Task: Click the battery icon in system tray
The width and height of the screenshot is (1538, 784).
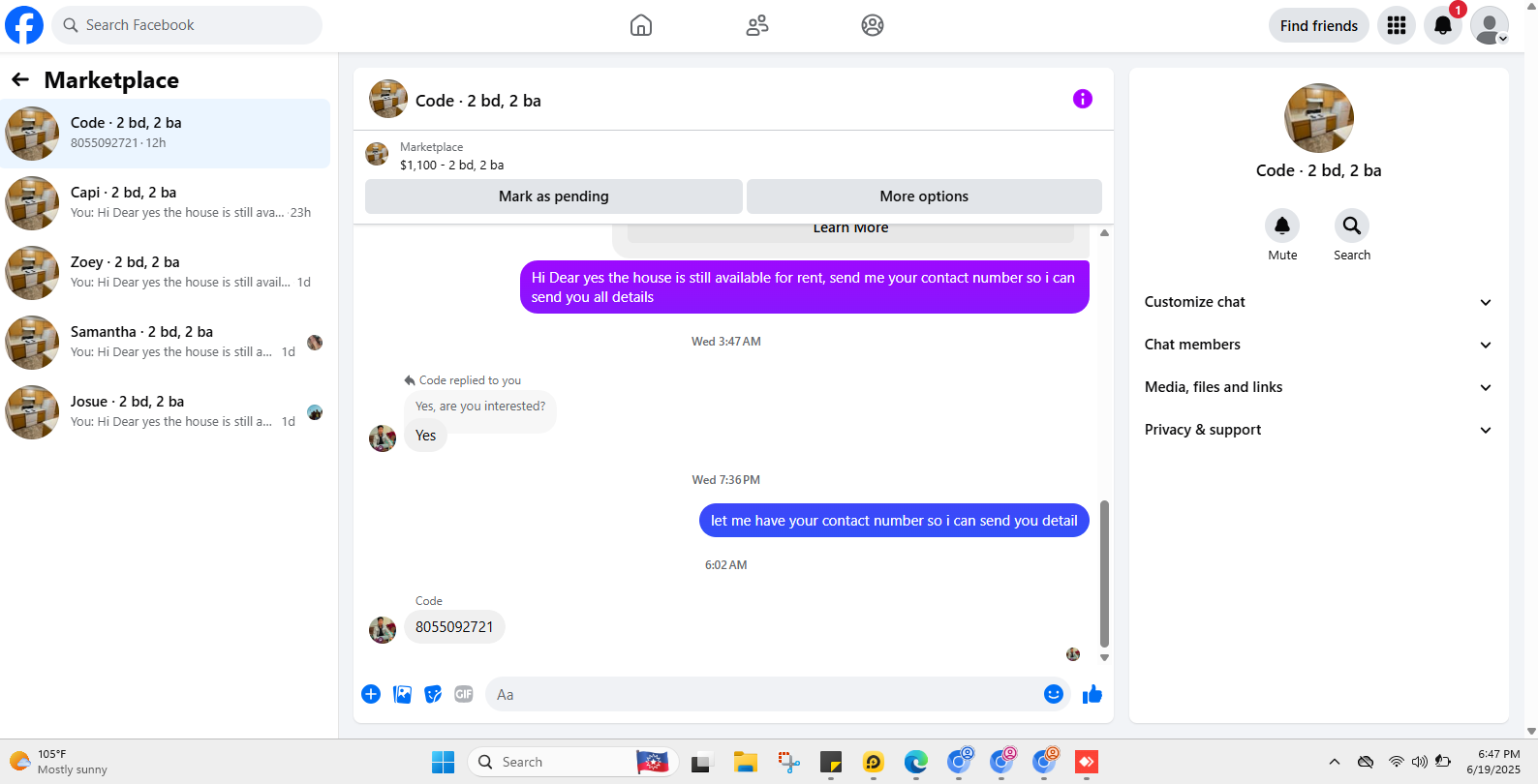Action: click(1443, 762)
